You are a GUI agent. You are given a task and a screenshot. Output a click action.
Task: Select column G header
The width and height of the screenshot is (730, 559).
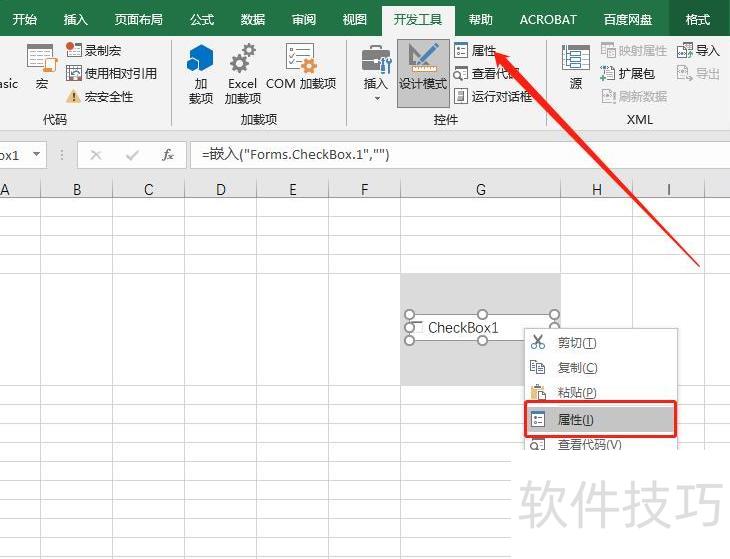pyautogui.click(x=480, y=189)
